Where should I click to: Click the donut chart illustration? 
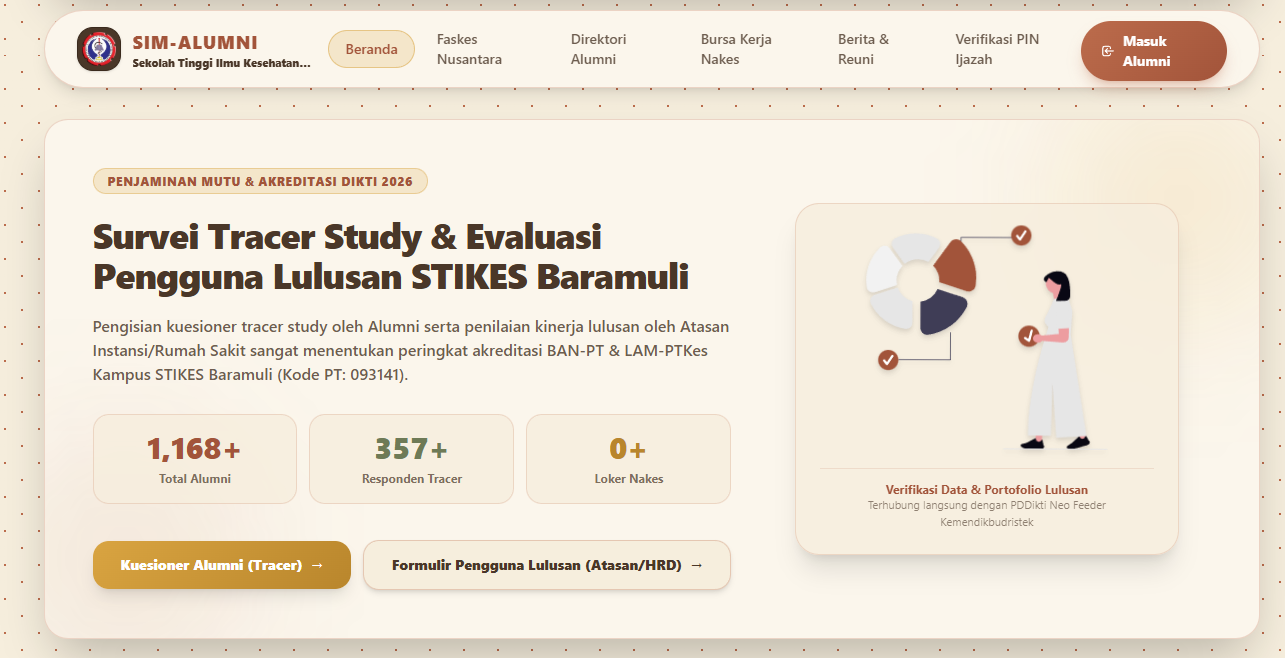point(921,284)
